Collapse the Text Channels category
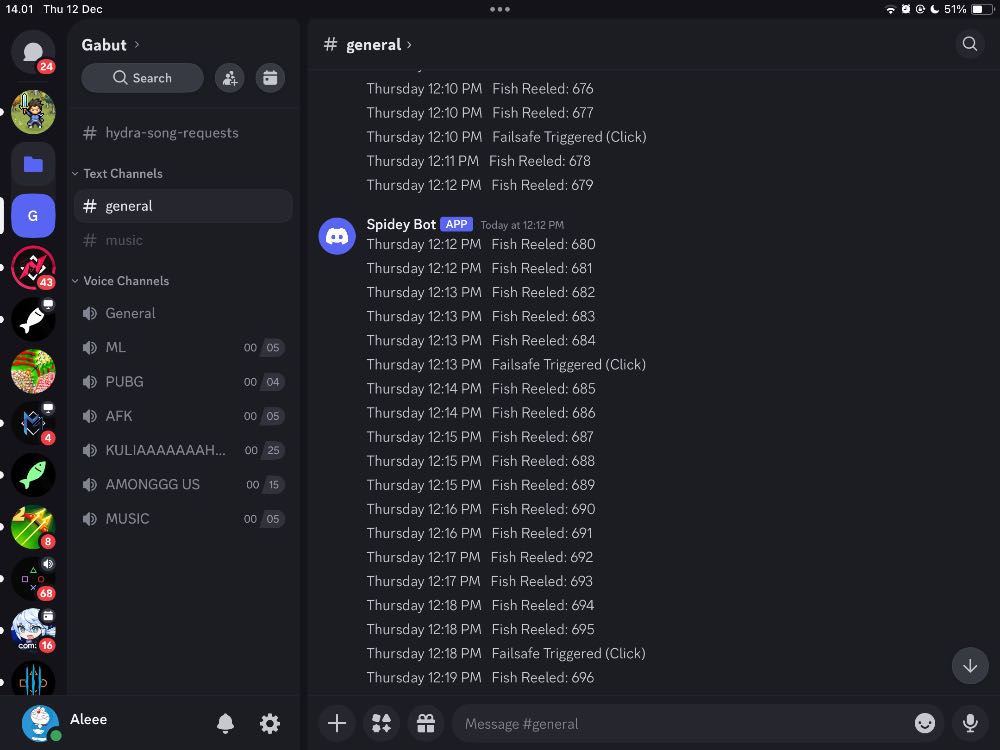Viewport: 1000px width, 750px height. (x=118, y=173)
